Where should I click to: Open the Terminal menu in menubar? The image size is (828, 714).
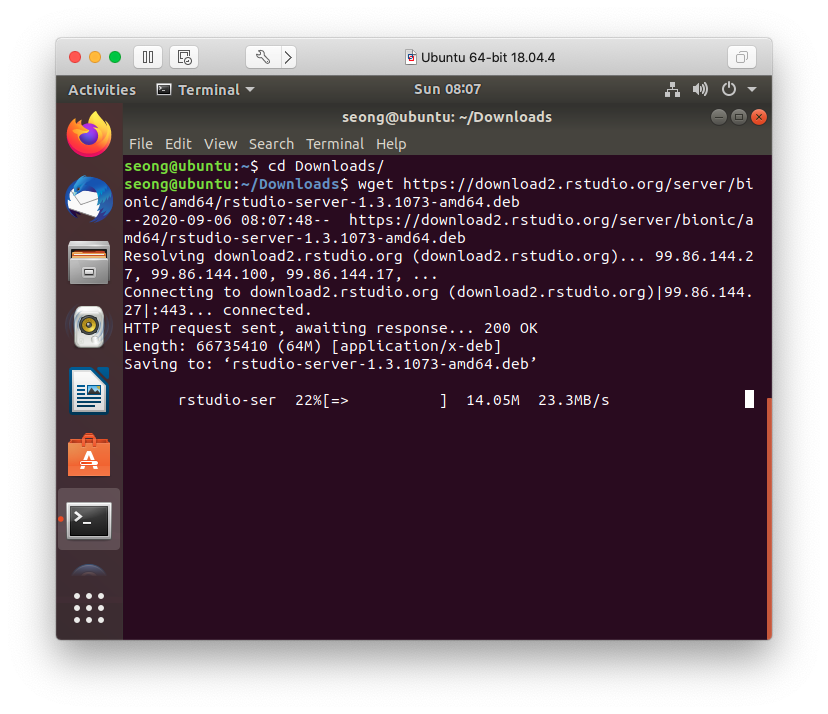(x=335, y=144)
